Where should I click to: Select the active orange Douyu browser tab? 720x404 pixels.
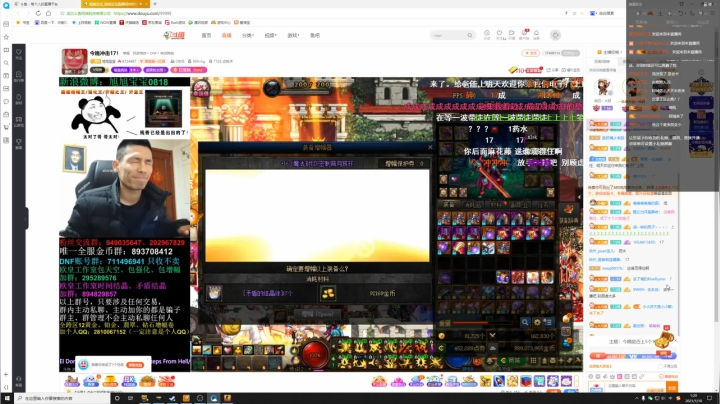click(115, 4)
